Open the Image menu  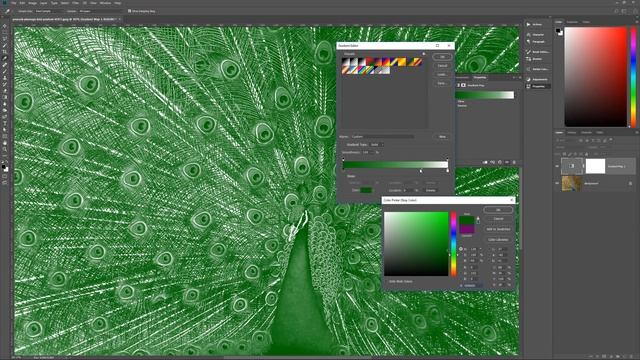32,3
